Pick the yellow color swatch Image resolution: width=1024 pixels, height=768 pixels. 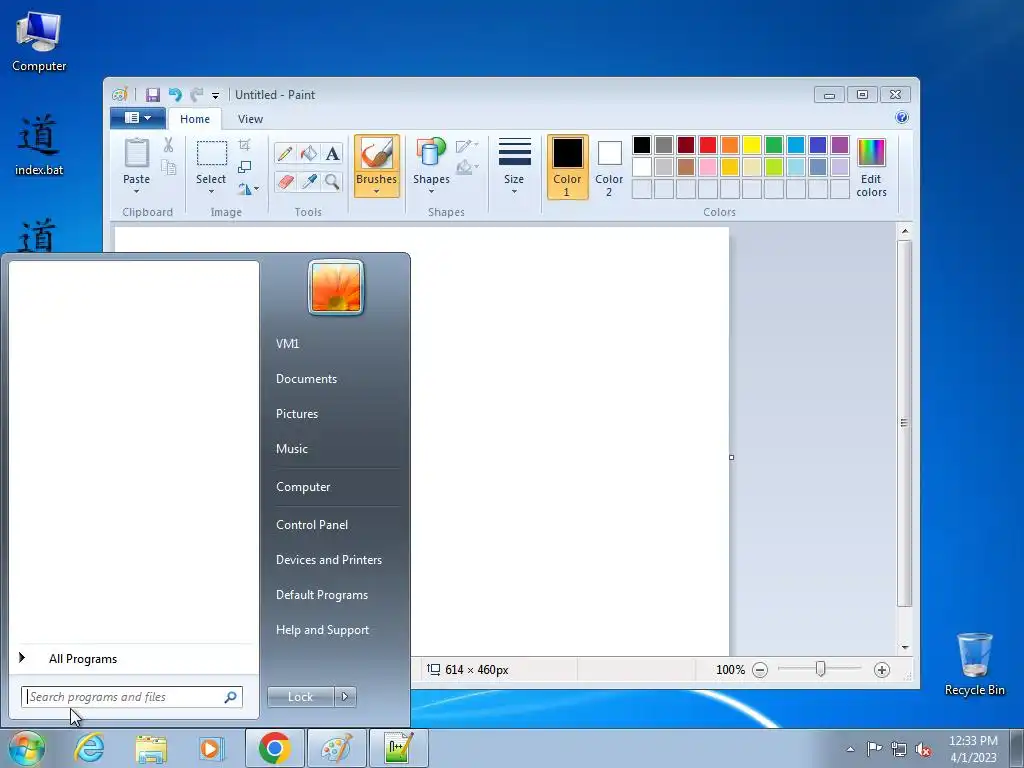point(752,145)
